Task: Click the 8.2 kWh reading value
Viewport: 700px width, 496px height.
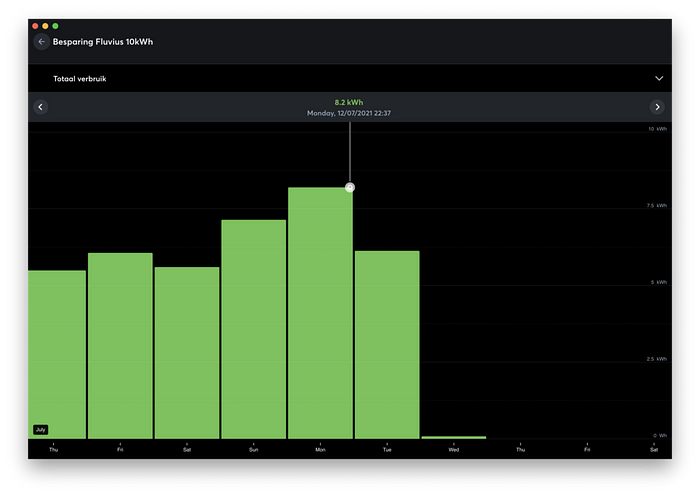Action: click(x=349, y=102)
